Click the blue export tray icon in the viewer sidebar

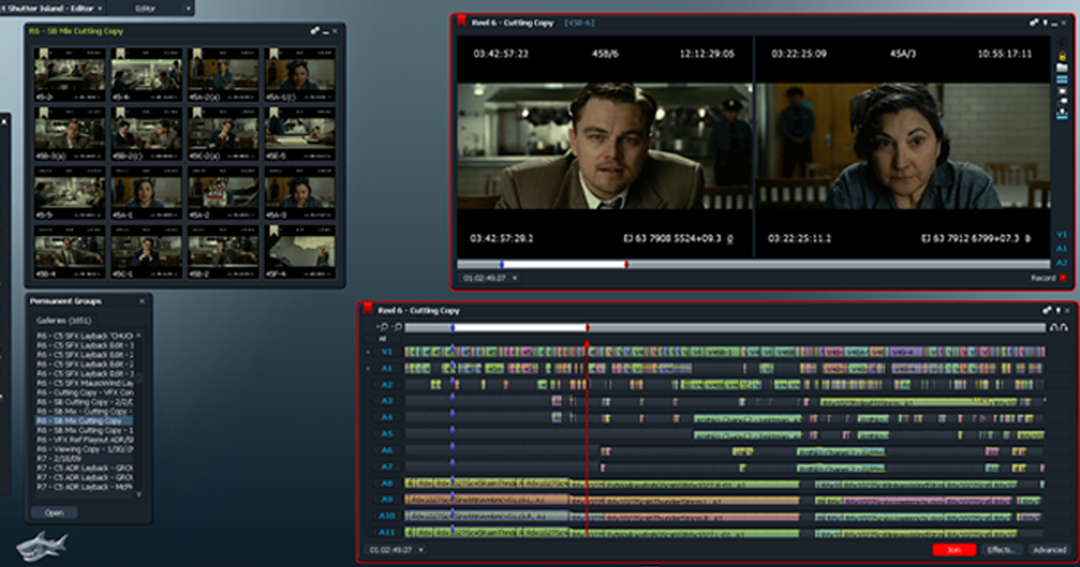(x=1062, y=114)
